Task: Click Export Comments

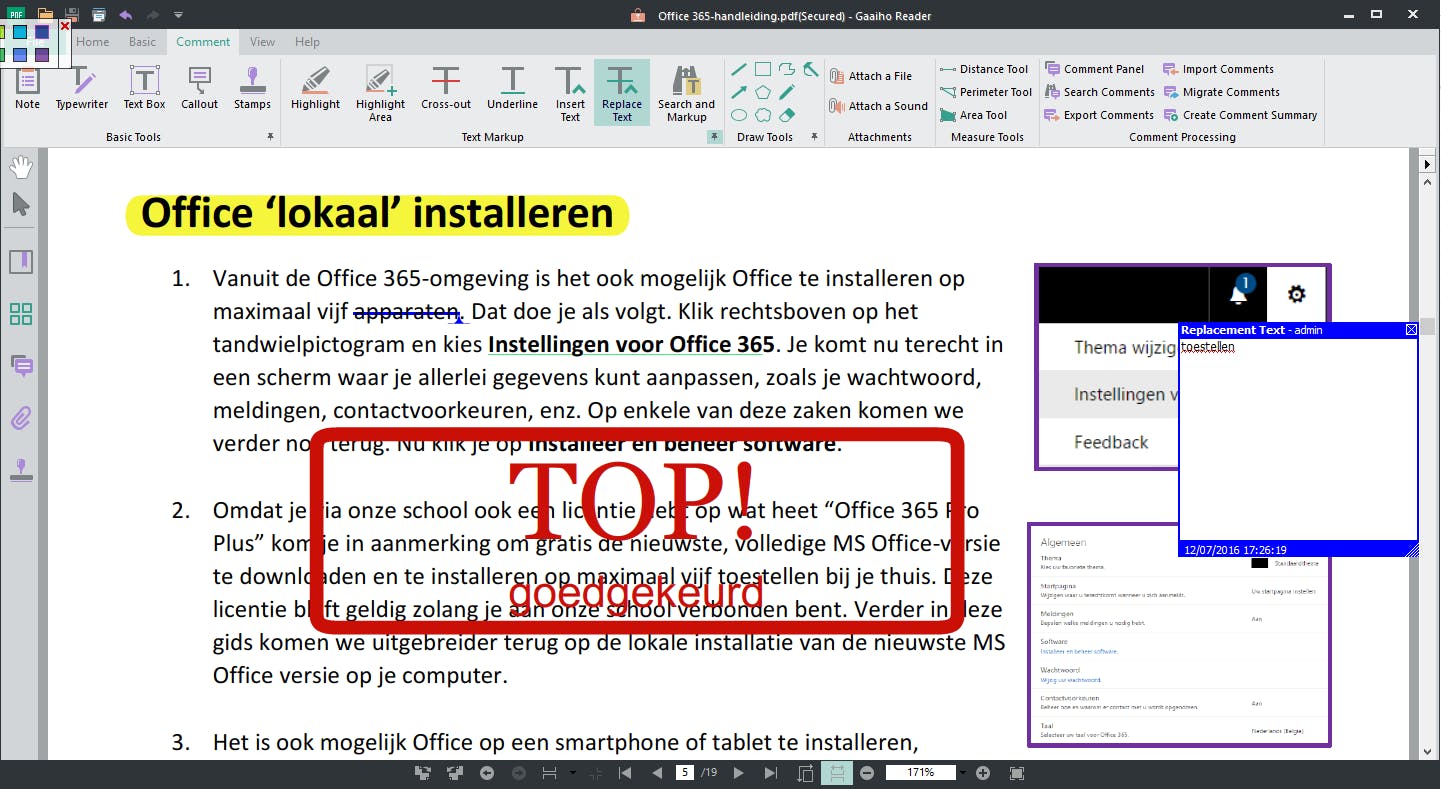Action: 1099,115
